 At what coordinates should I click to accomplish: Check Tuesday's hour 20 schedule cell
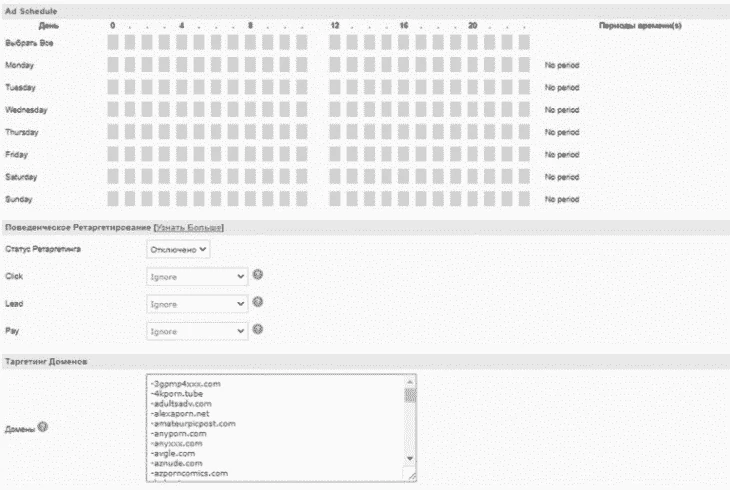click(473, 87)
